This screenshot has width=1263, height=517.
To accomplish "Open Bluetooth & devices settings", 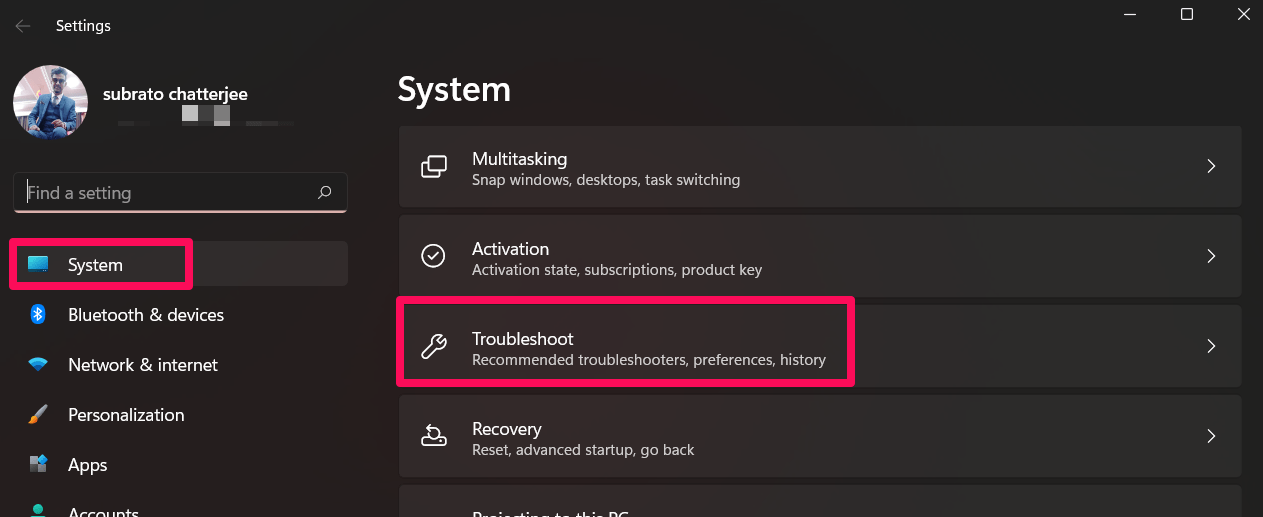I will (x=145, y=315).
